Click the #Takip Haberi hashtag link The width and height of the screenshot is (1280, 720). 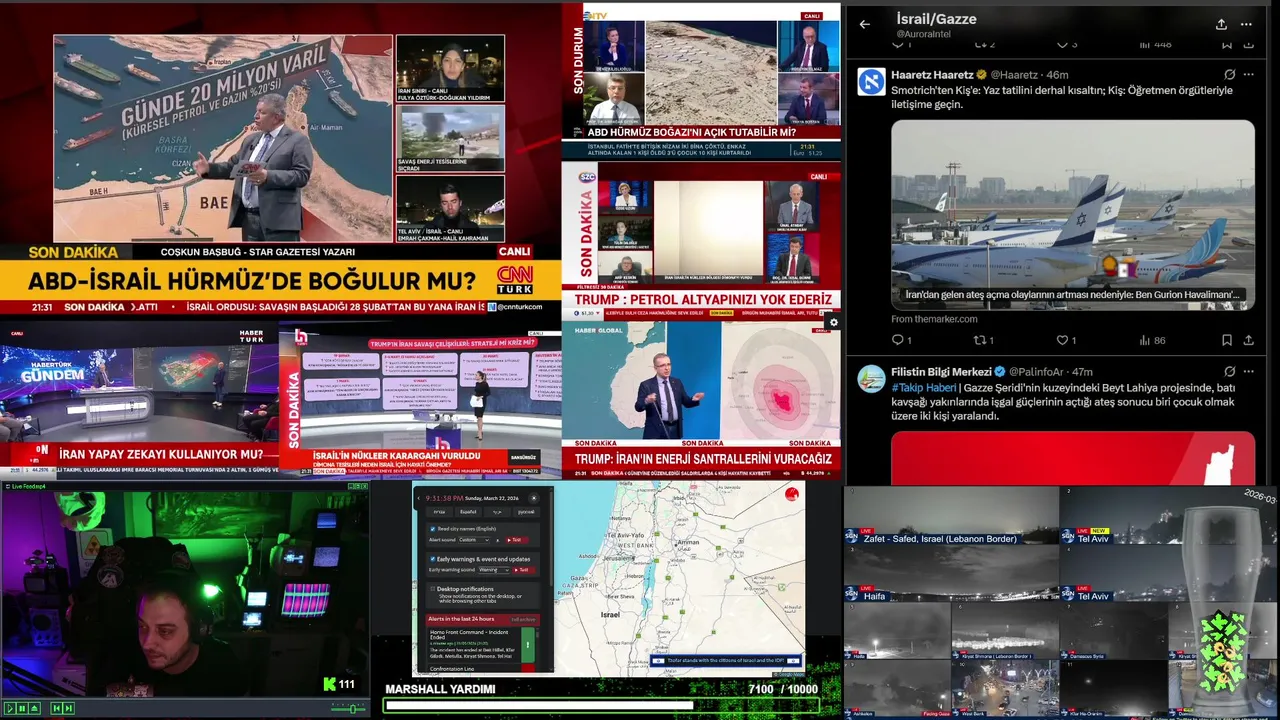pyautogui.click(x=924, y=388)
